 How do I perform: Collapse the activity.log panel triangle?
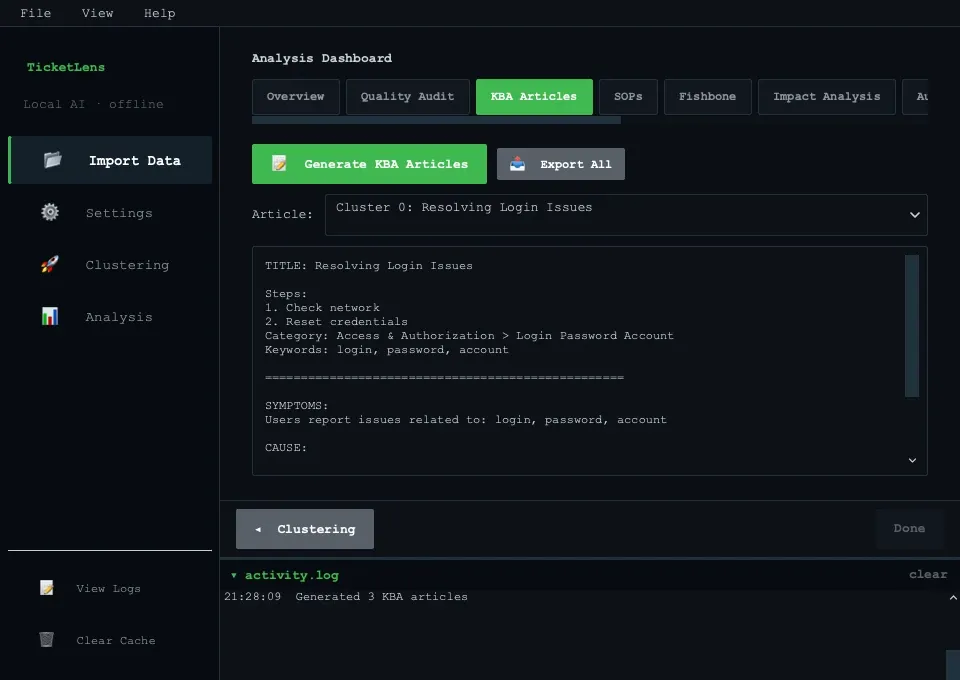tap(233, 575)
